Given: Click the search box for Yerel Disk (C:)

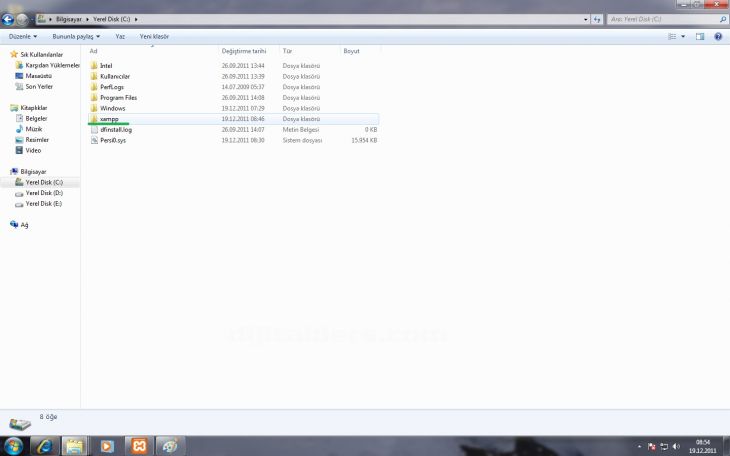Looking at the screenshot, I should pos(662,19).
